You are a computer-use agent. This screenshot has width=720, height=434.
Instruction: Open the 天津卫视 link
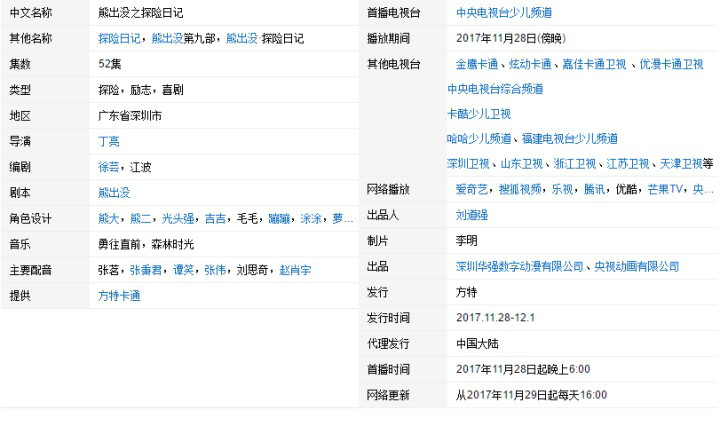[x=681, y=164]
